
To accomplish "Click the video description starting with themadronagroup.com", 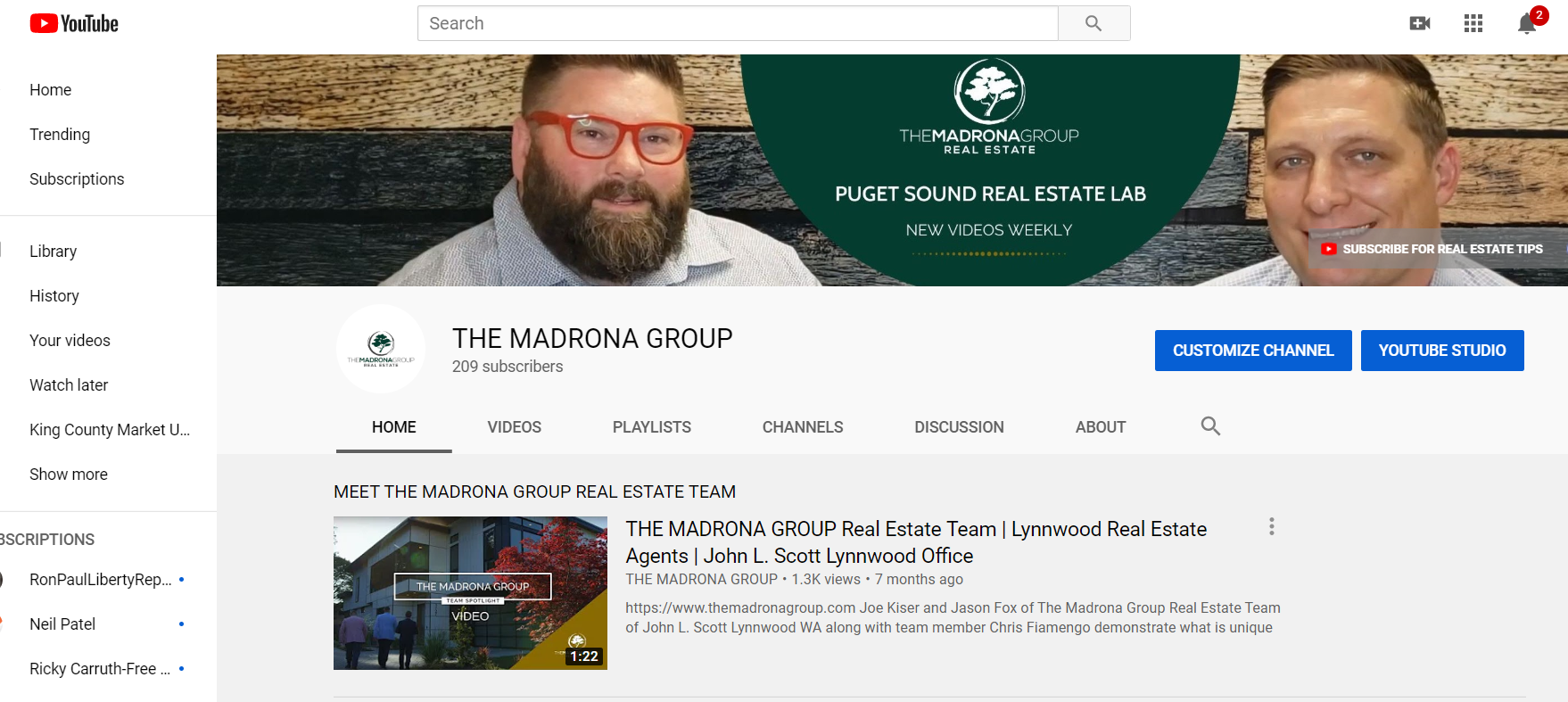I will point(953,618).
